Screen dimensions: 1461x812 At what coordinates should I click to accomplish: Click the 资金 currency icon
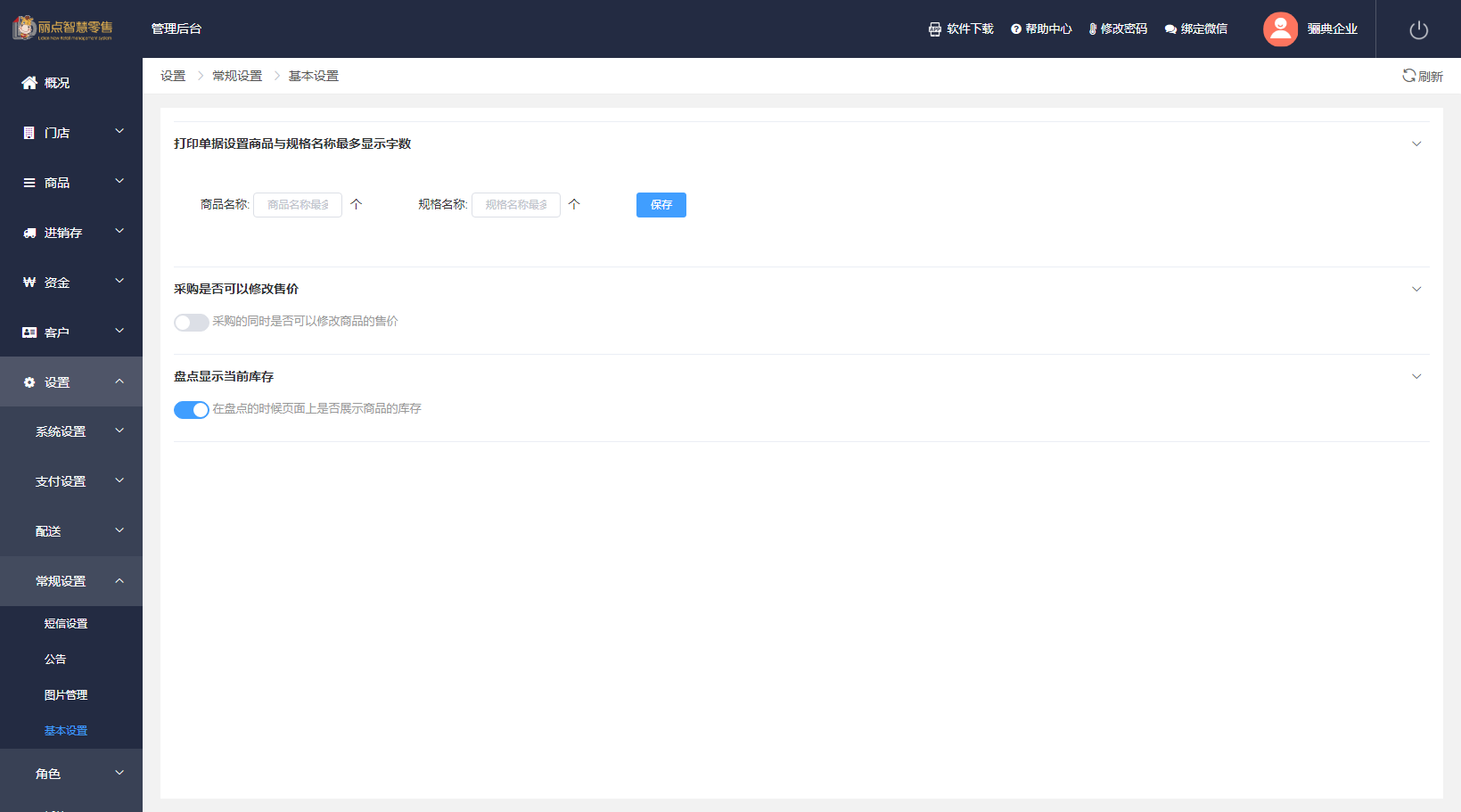click(29, 282)
